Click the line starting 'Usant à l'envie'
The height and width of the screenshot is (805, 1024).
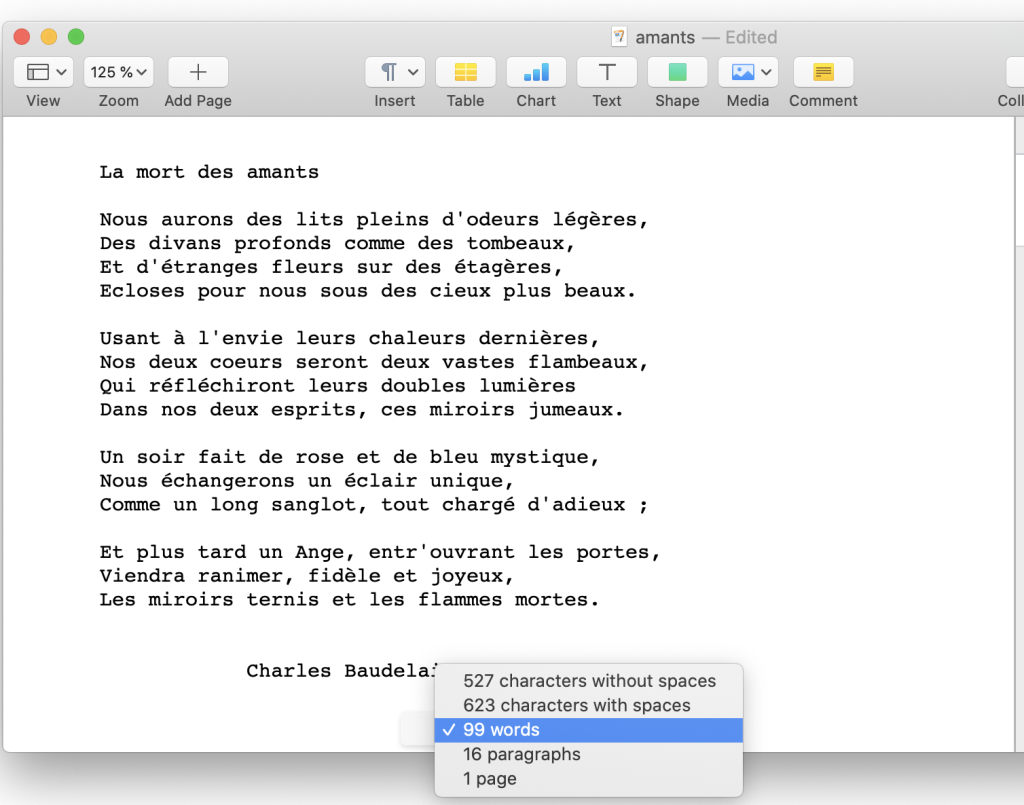[349, 338]
